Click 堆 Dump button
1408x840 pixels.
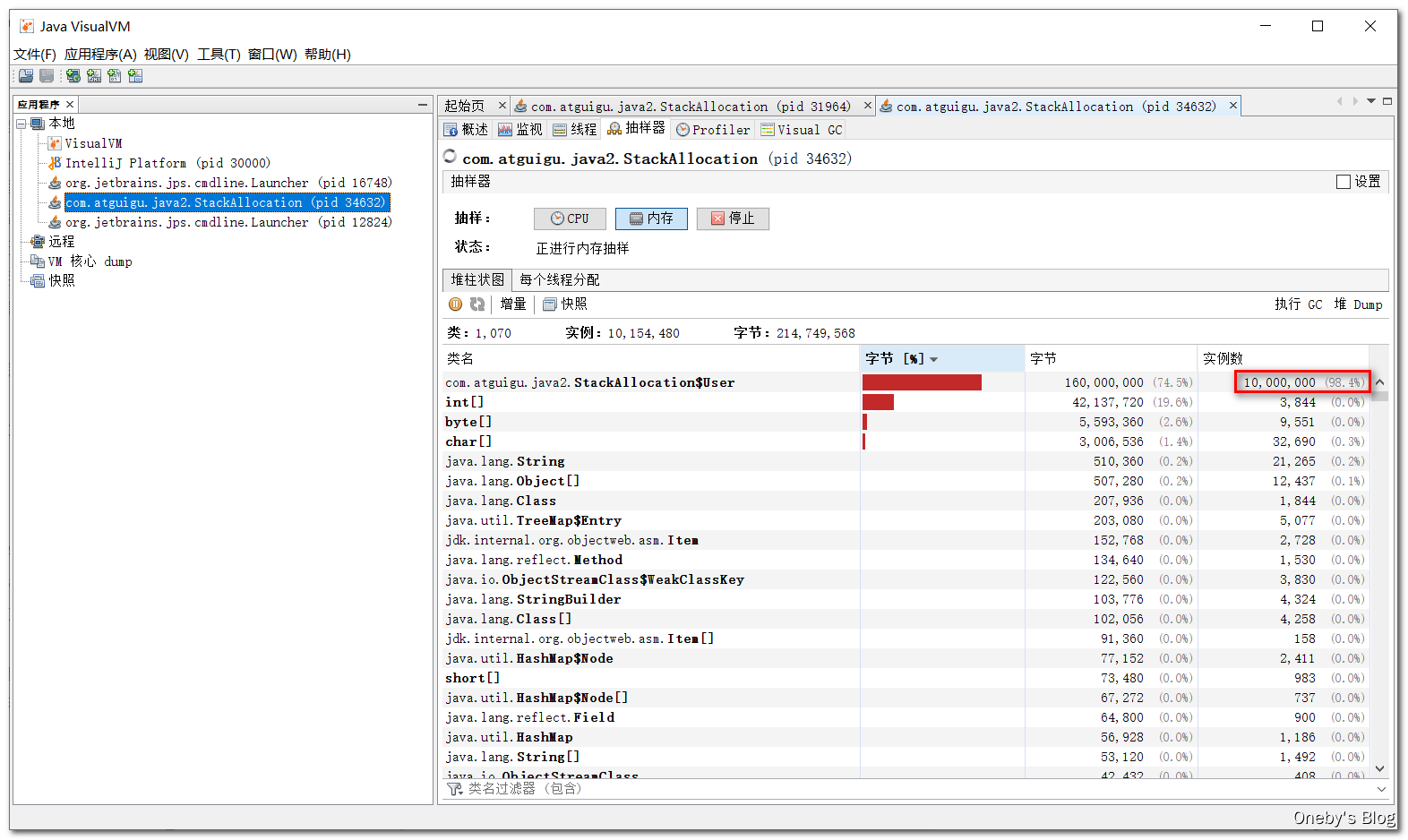(x=1358, y=304)
